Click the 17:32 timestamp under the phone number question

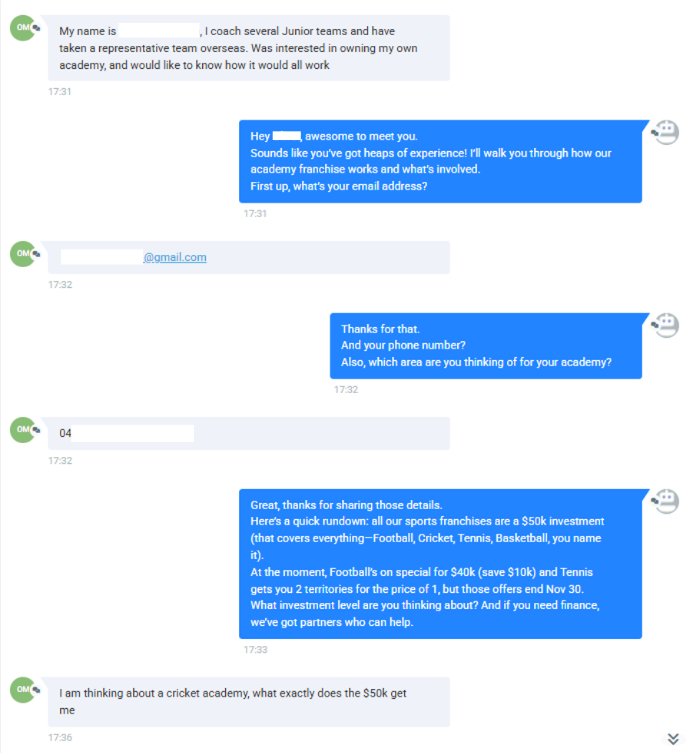click(x=346, y=390)
